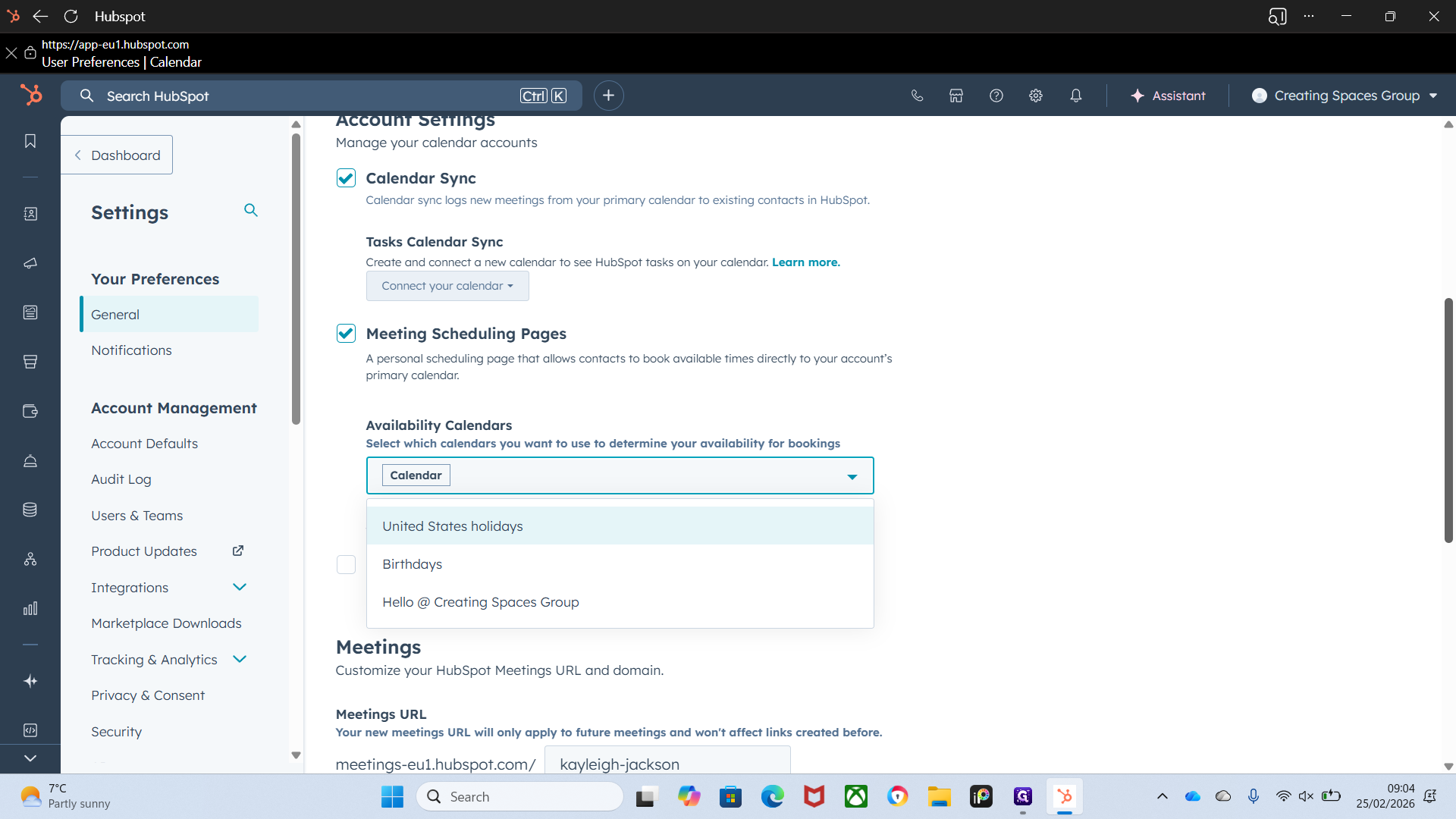
Task: Open the Marketing megaphone icon
Action: (x=30, y=263)
